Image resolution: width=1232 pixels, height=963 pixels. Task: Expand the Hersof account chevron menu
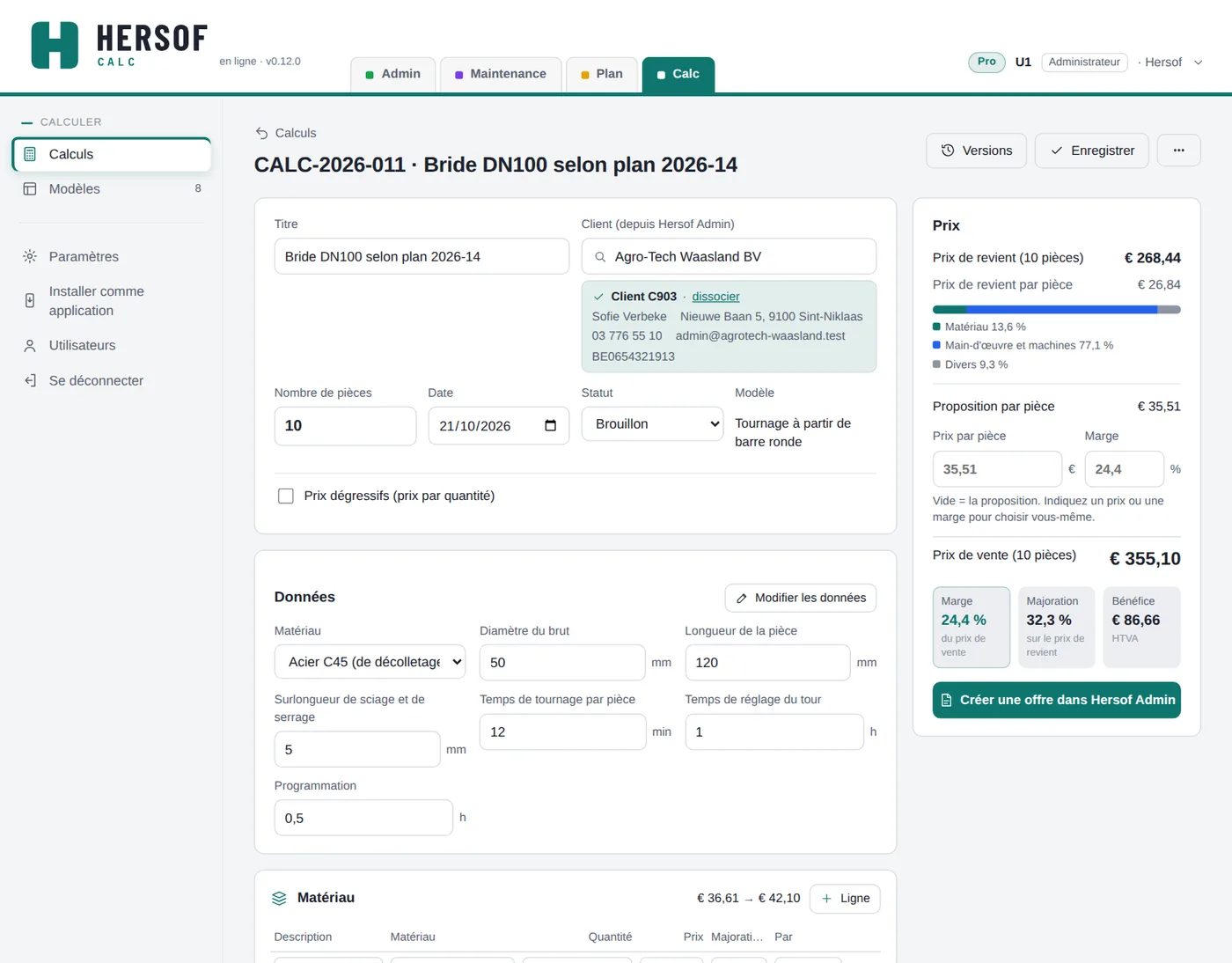(1198, 62)
